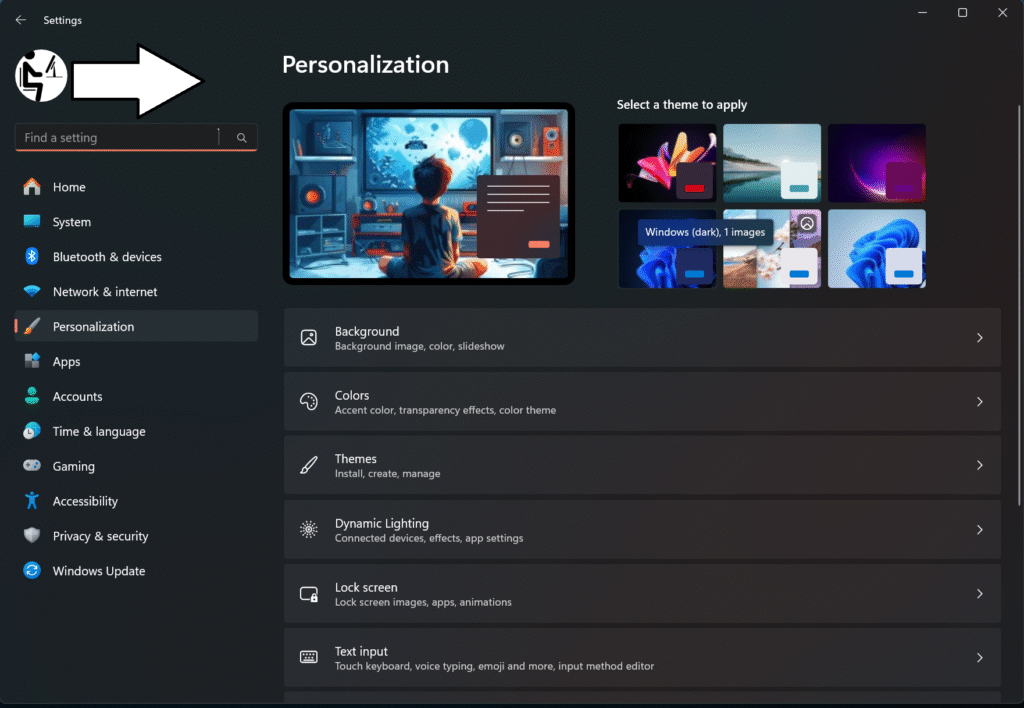The height and width of the screenshot is (708, 1024).
Task: Click the Network & internet Wi-Fi icon
Action: point(31,291)
